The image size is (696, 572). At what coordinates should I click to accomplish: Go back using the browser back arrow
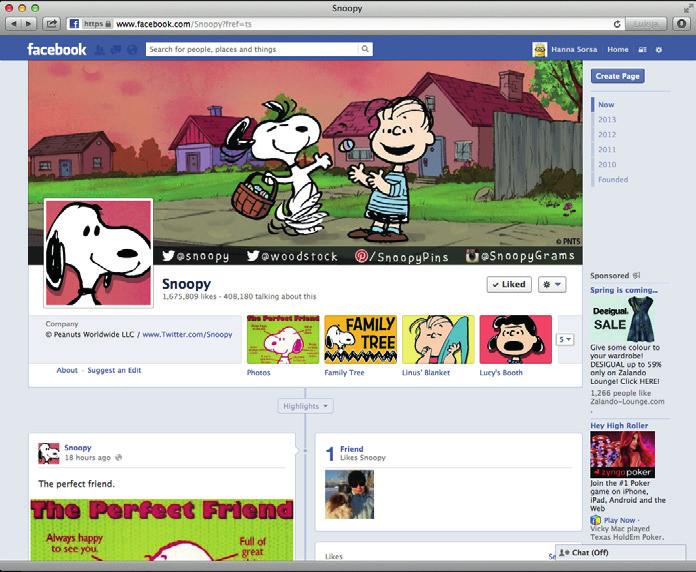click(14, 24)
